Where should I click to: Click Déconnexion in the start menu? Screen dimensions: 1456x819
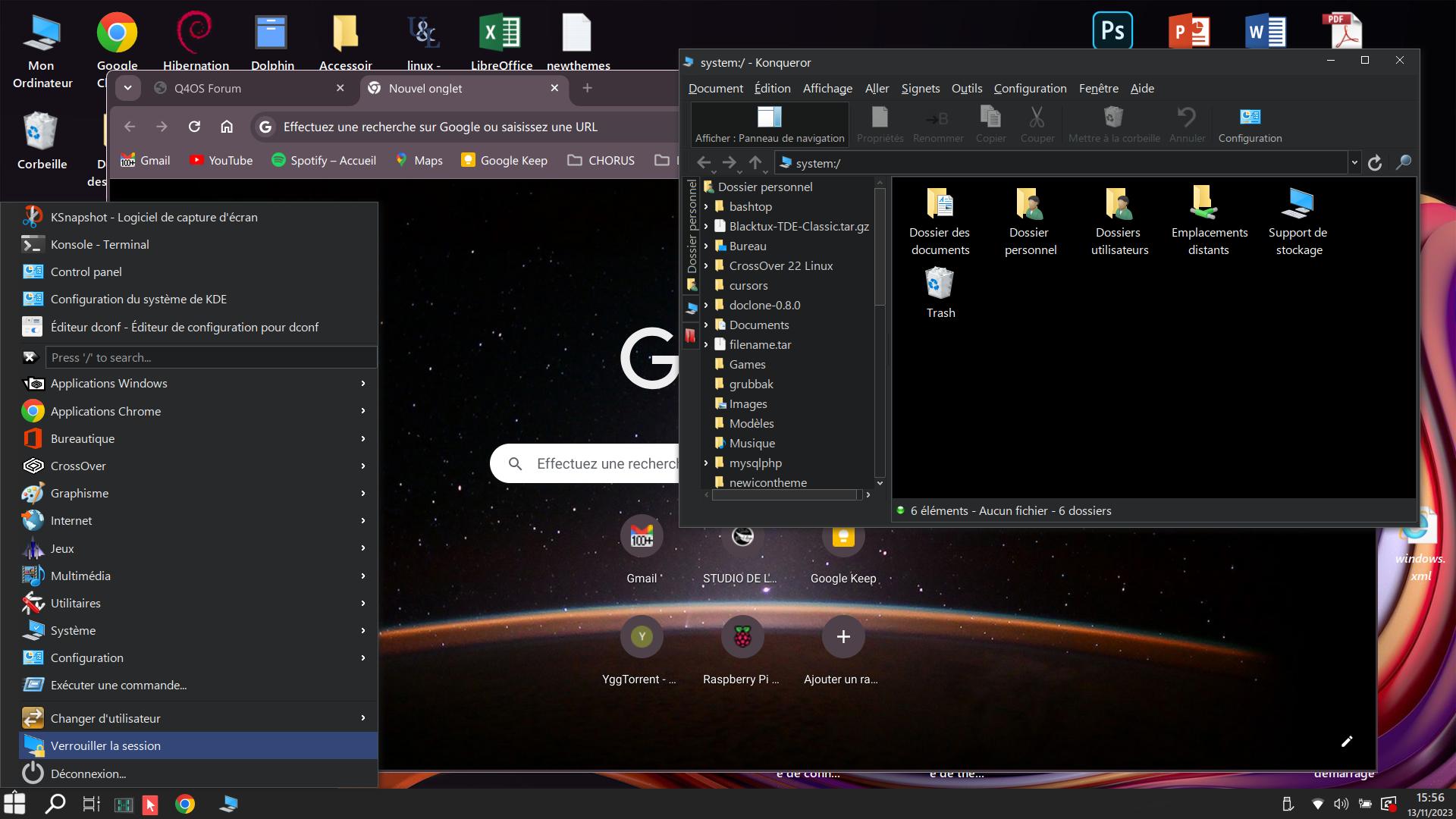pyautogui.click(x=198, y=773)
